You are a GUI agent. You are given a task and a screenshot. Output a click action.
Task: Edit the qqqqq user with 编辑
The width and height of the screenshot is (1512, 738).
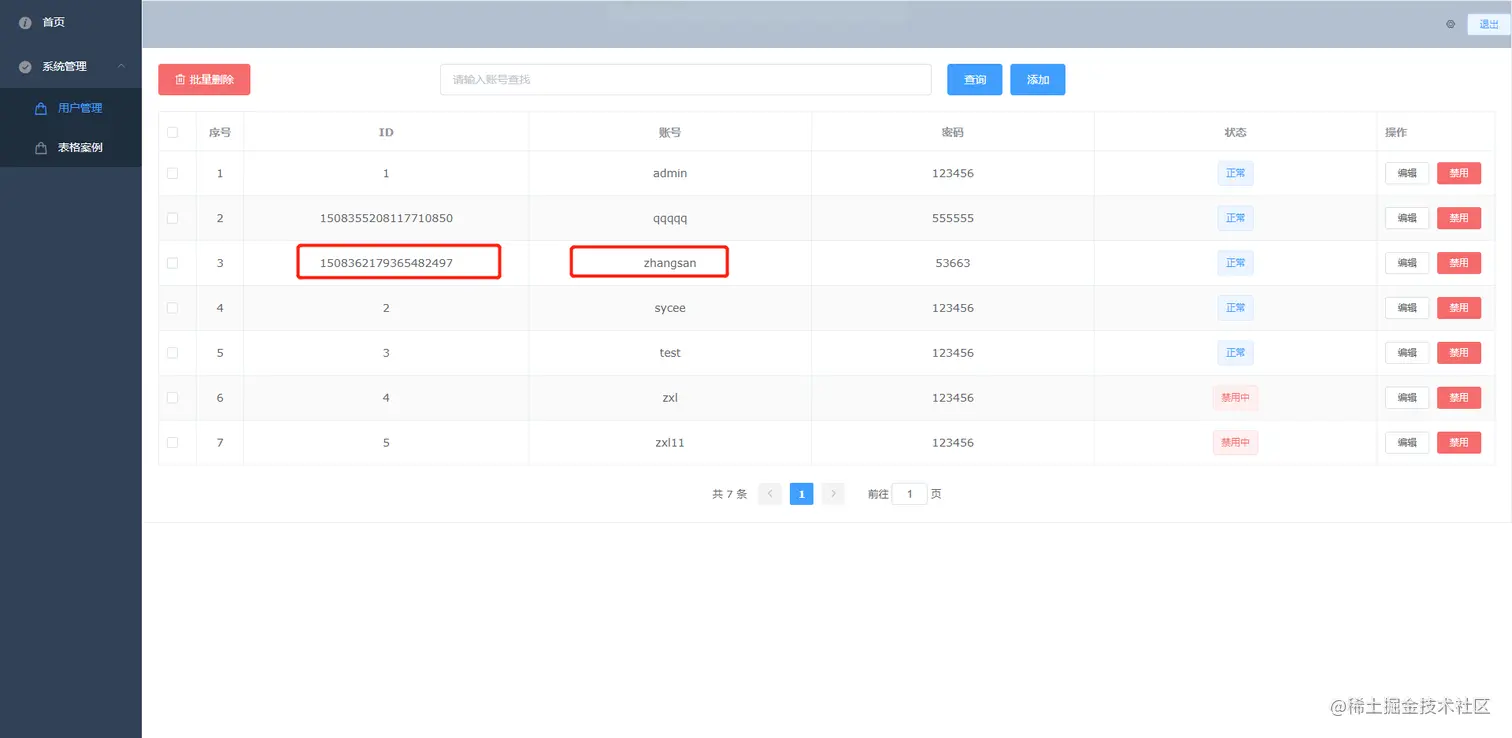point(1407,218)
